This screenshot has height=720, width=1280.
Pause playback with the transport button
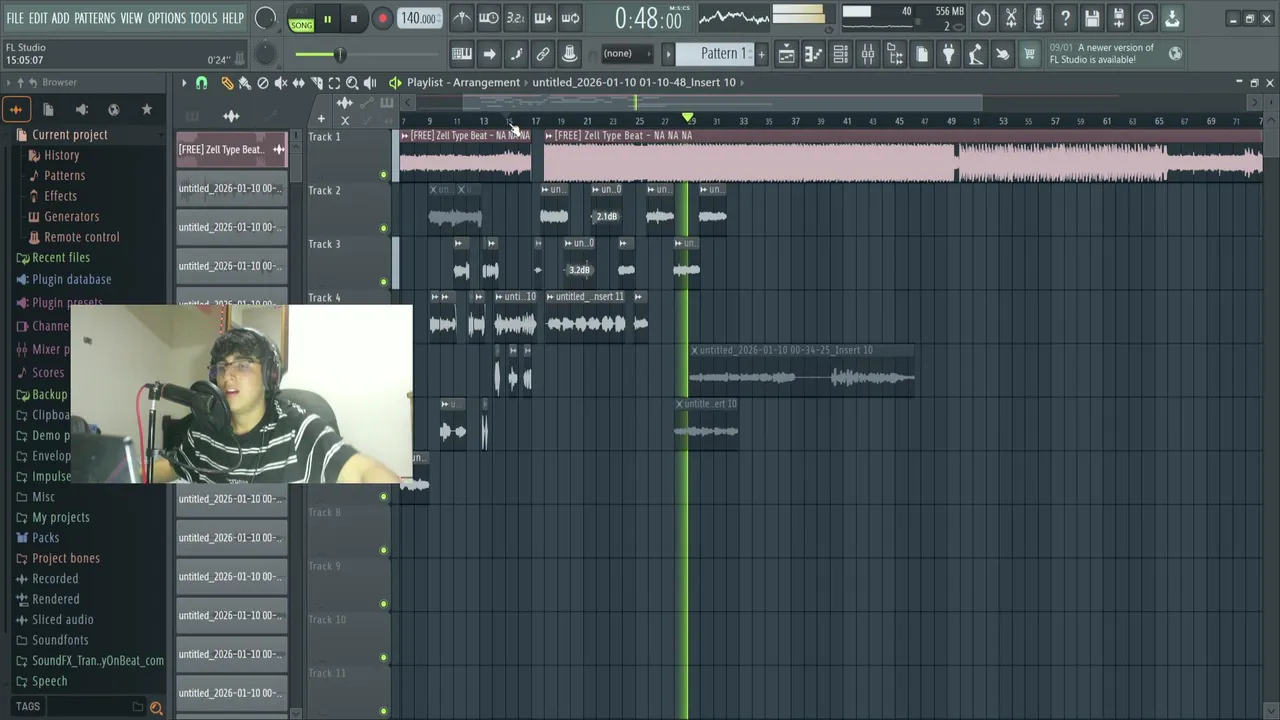click(x=327, y=19)
